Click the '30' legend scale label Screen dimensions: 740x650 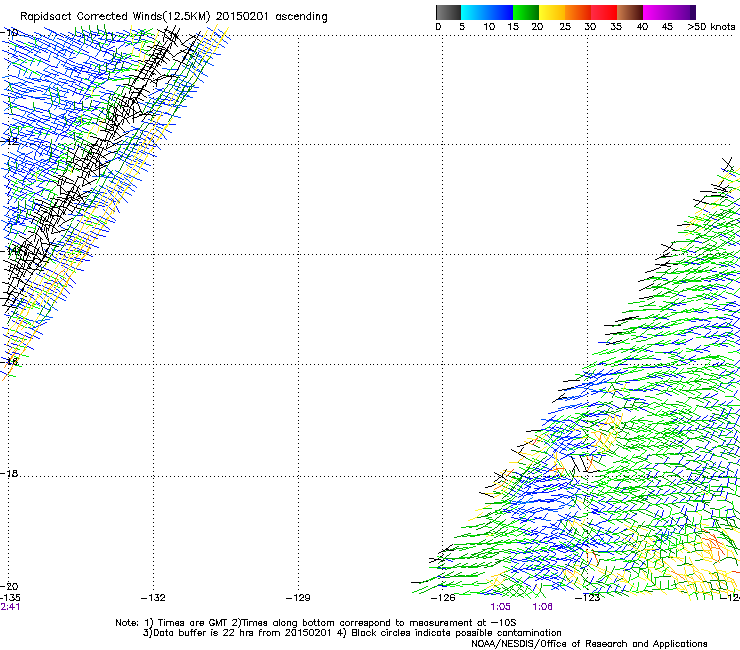pos(590,27)
